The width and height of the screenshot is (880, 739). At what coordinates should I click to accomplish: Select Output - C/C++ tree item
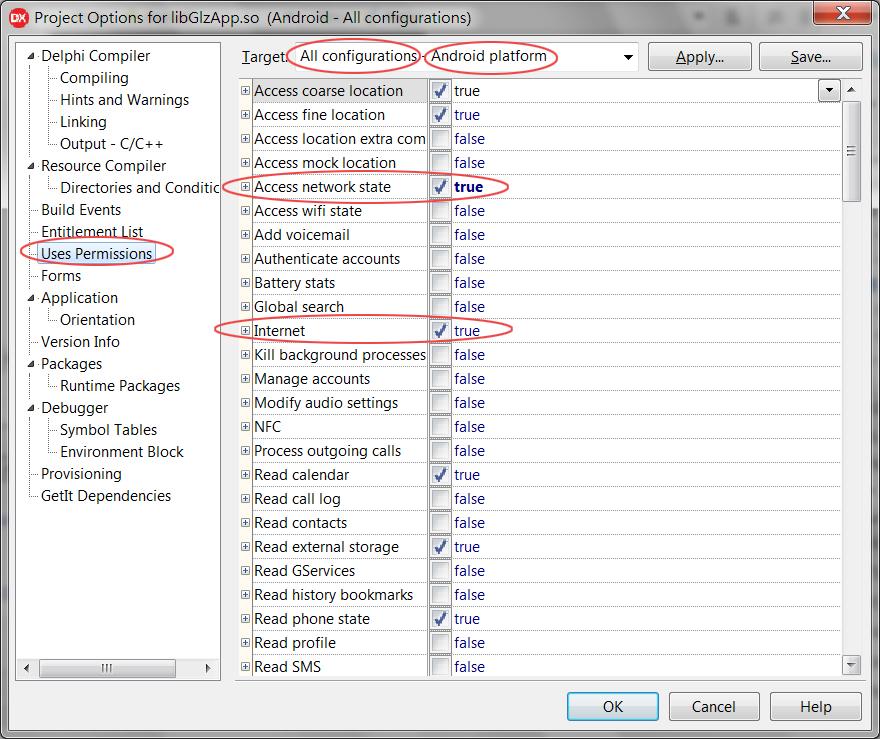(x=112, y=144)
